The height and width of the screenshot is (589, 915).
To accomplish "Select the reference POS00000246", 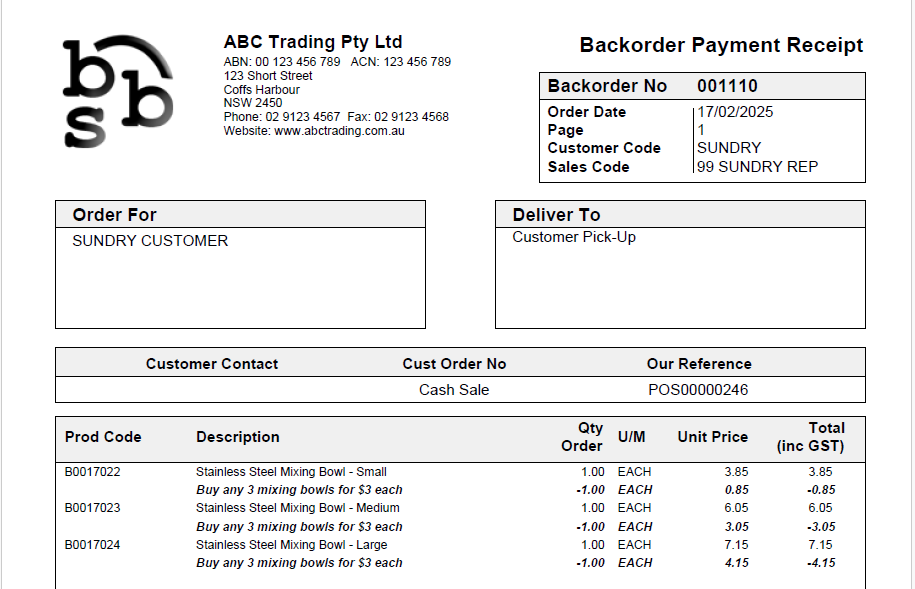I will tap(698, 390).
